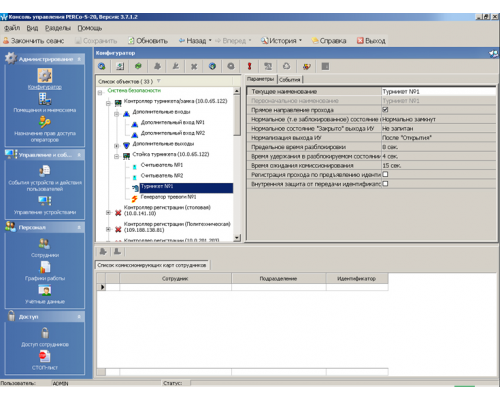This screenshot has height=400, width=500.
Task: Click the gray round disc toolbar icon
Action: coord(231,66)
